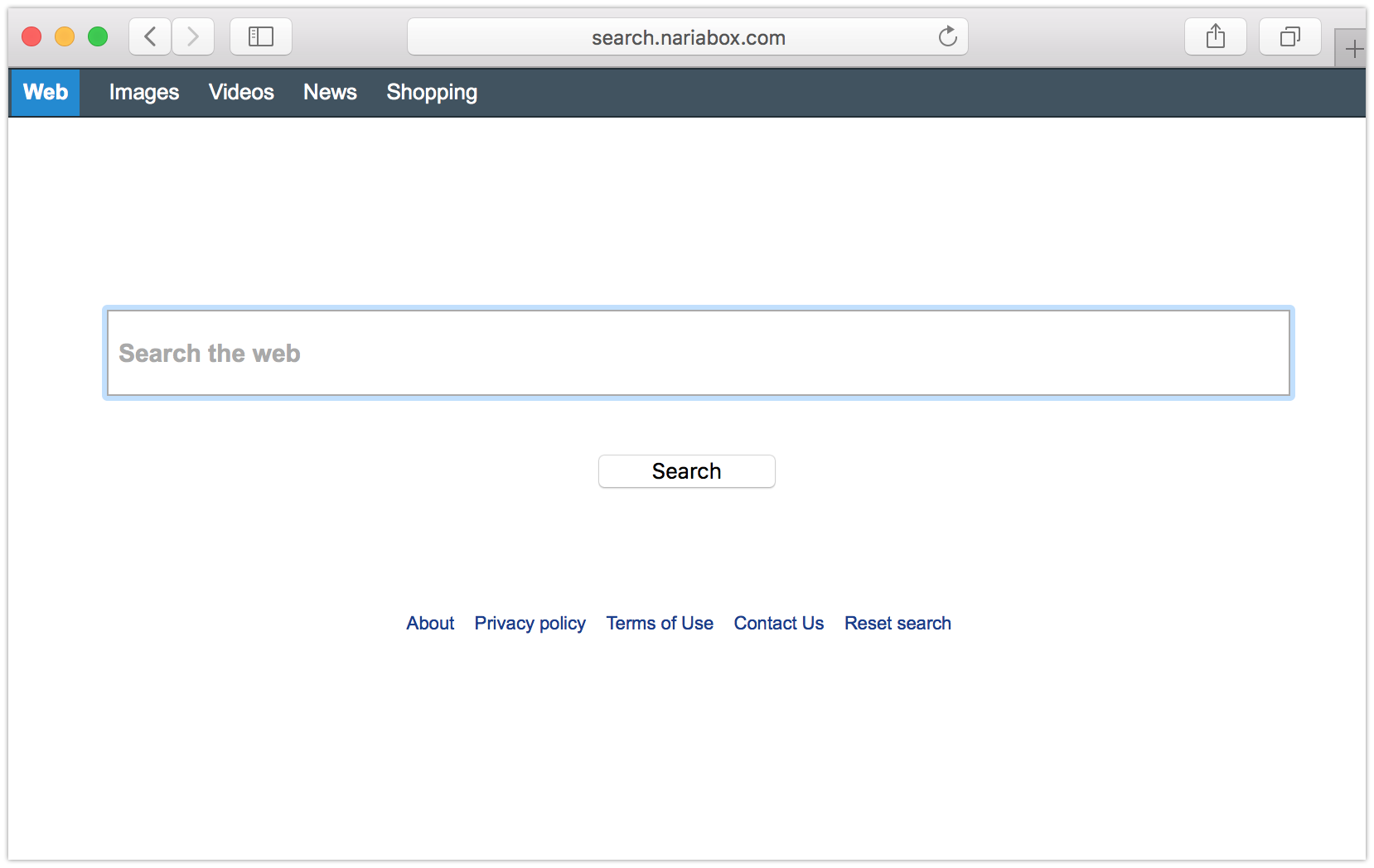Open the About link
Viewport: 1374px width, 868px height.
(x=430, y=623)
